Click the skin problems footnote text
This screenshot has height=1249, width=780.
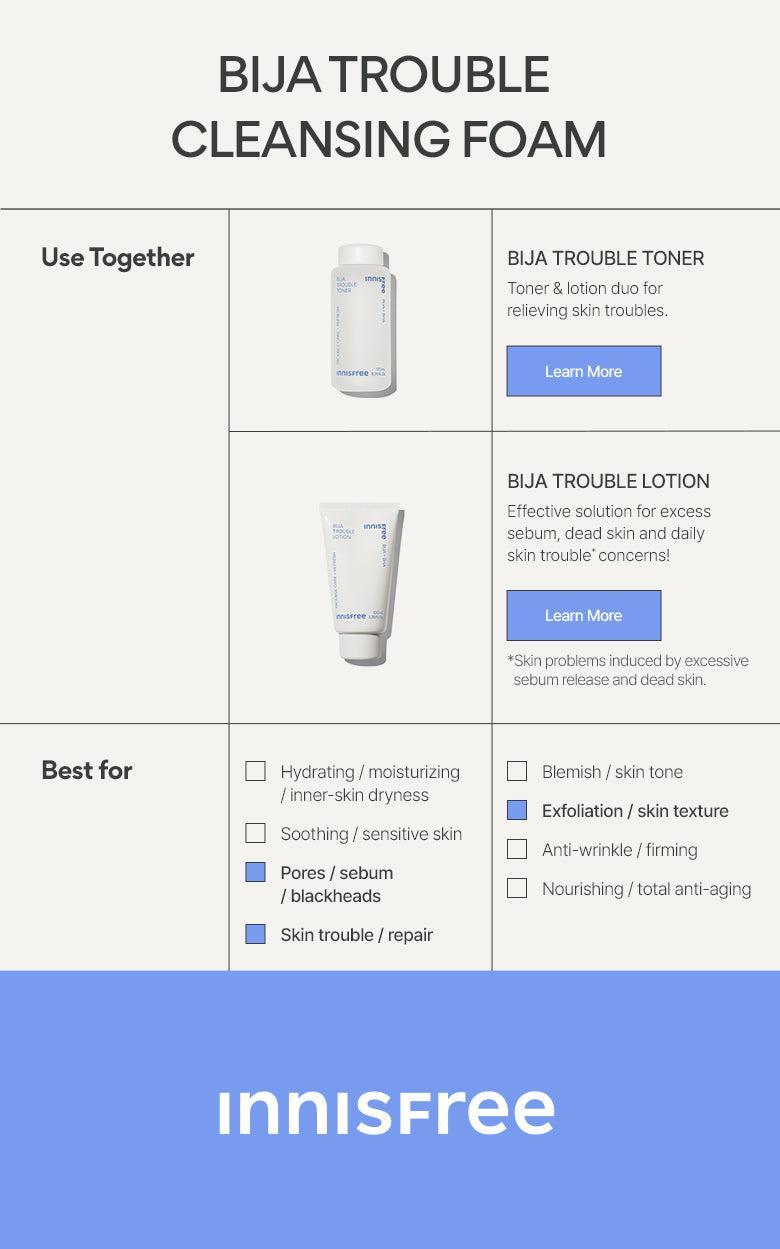pos(627,670)
